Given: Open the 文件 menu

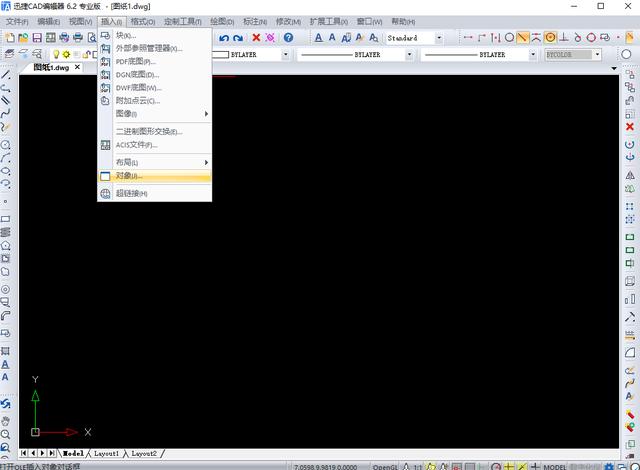Looking at the screenshot, I should [x=17, y=22].
